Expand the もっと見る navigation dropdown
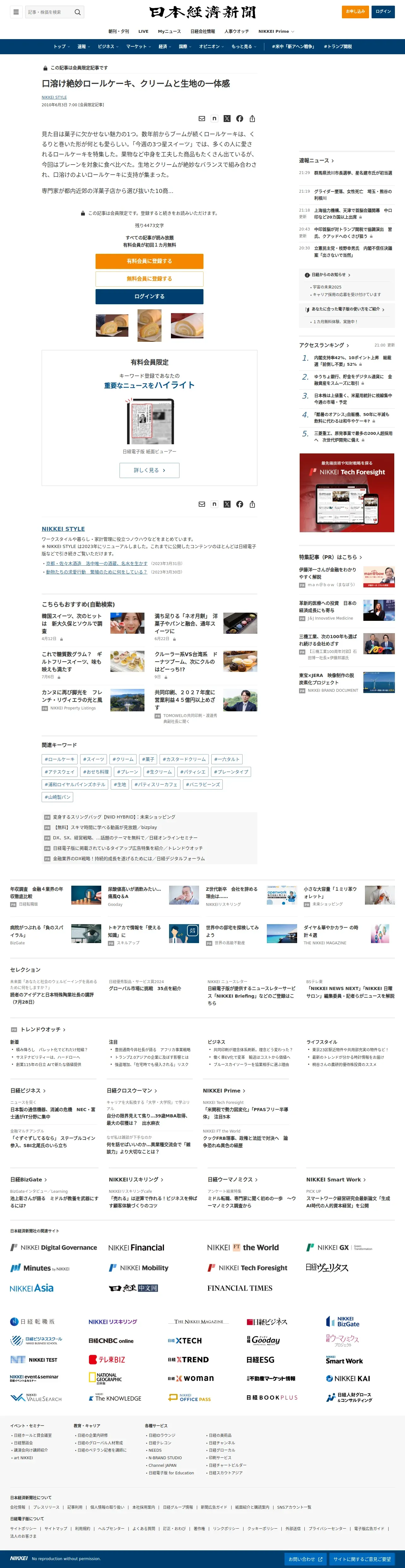This screenshot has height=1568, width=405. 244,47
